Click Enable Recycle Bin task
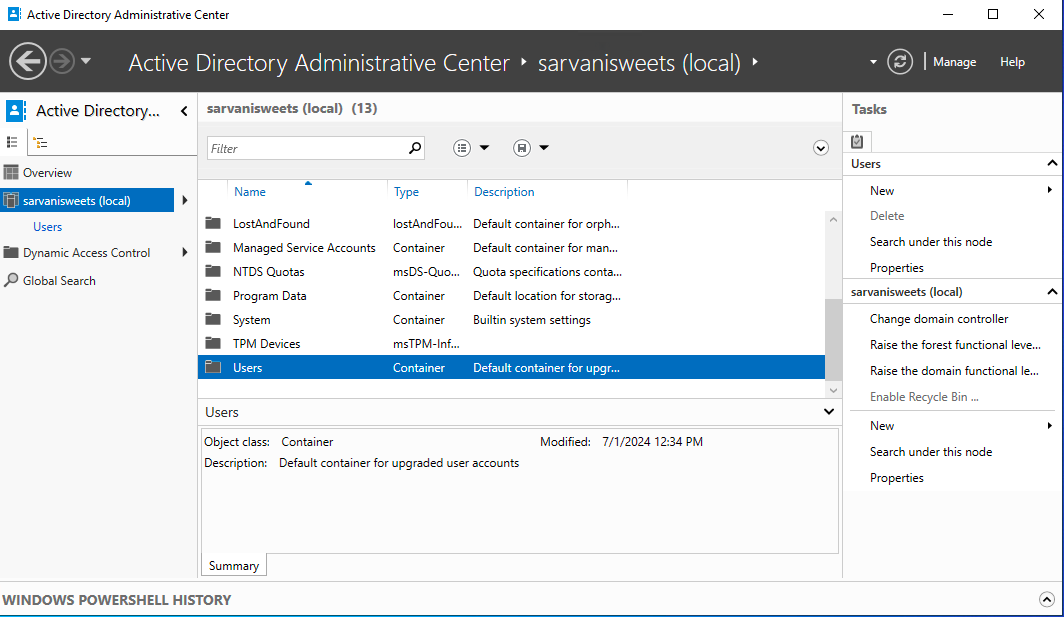 point(924,396)
